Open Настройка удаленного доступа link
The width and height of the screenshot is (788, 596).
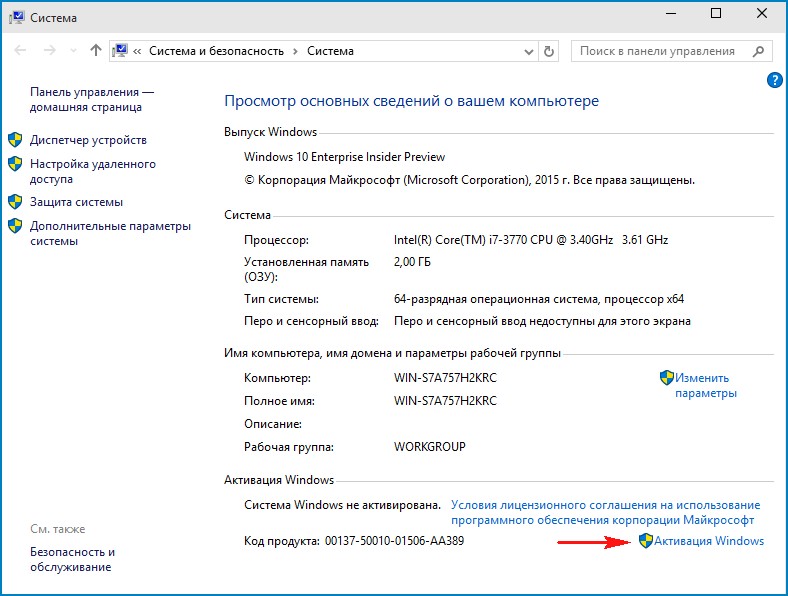pyautogui.click(x=93, y=171)
